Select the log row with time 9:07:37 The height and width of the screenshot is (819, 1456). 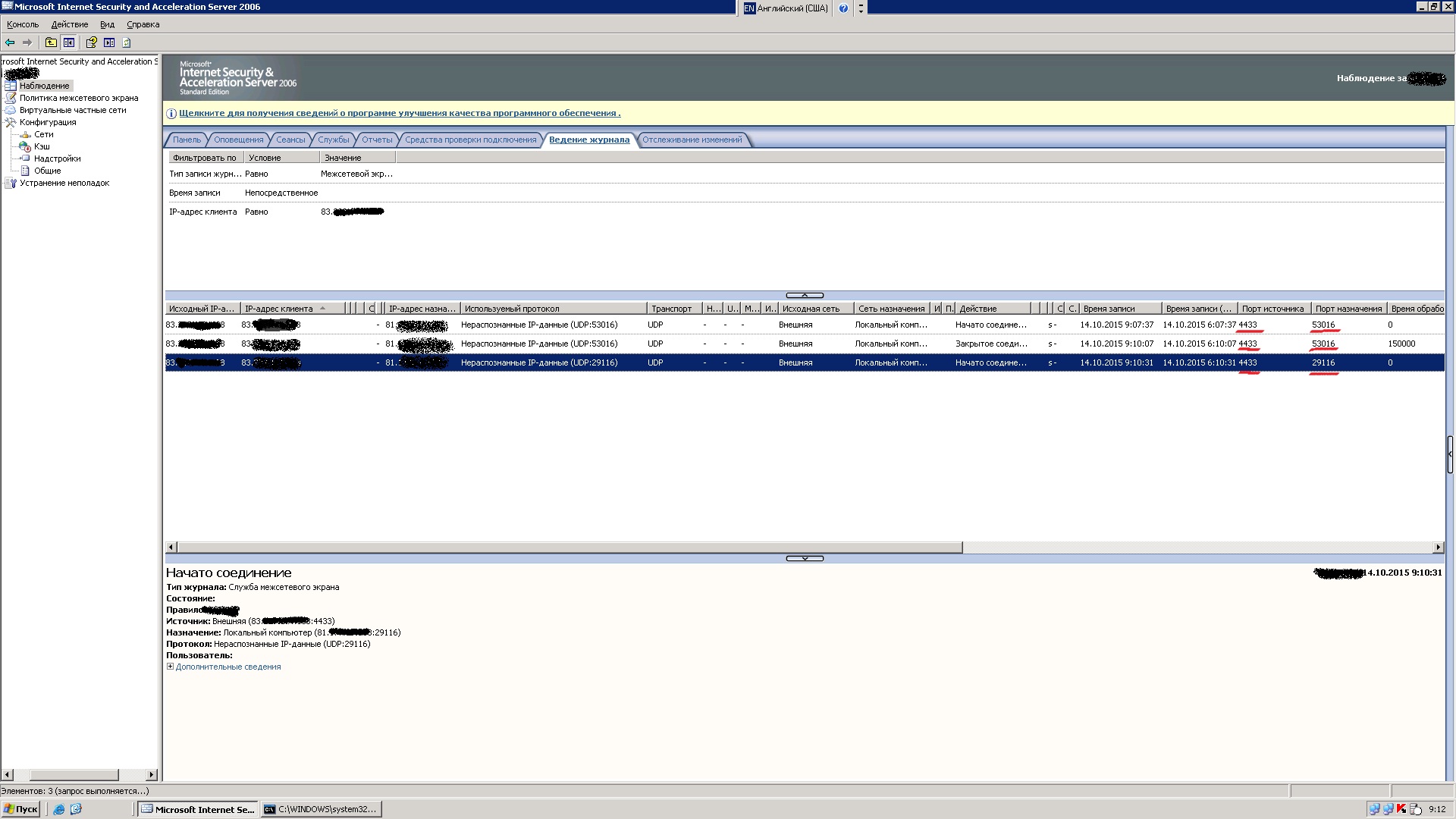[x=805, y=325]
